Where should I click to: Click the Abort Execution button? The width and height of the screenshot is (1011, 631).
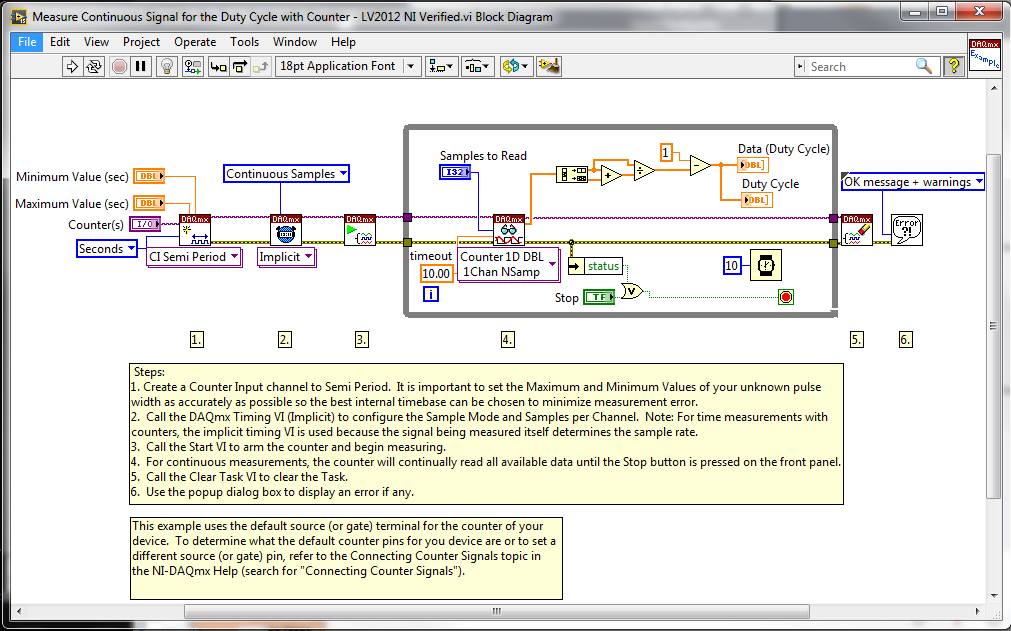coord(119,66)
